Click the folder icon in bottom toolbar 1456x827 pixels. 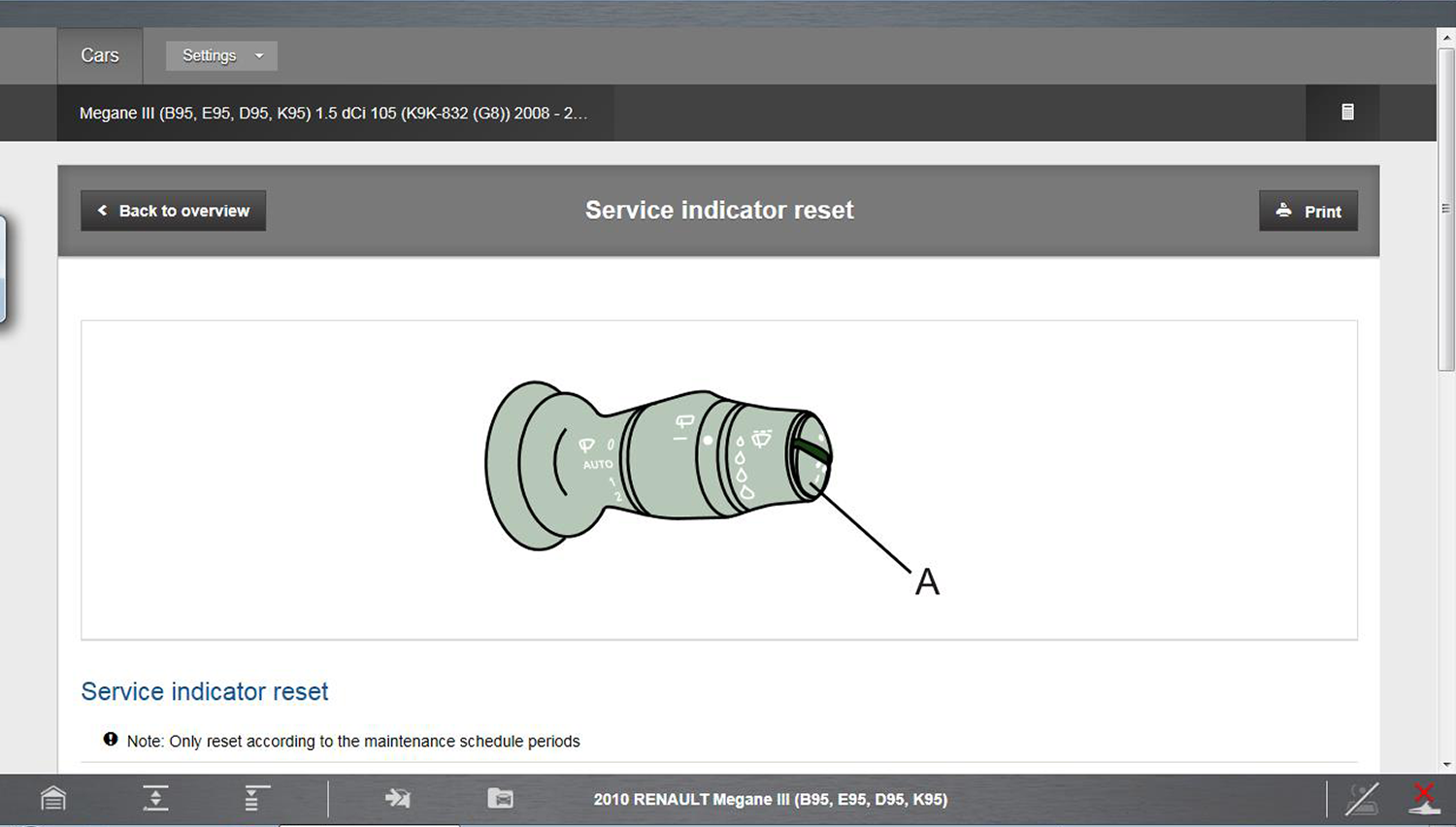pos(500,799)
